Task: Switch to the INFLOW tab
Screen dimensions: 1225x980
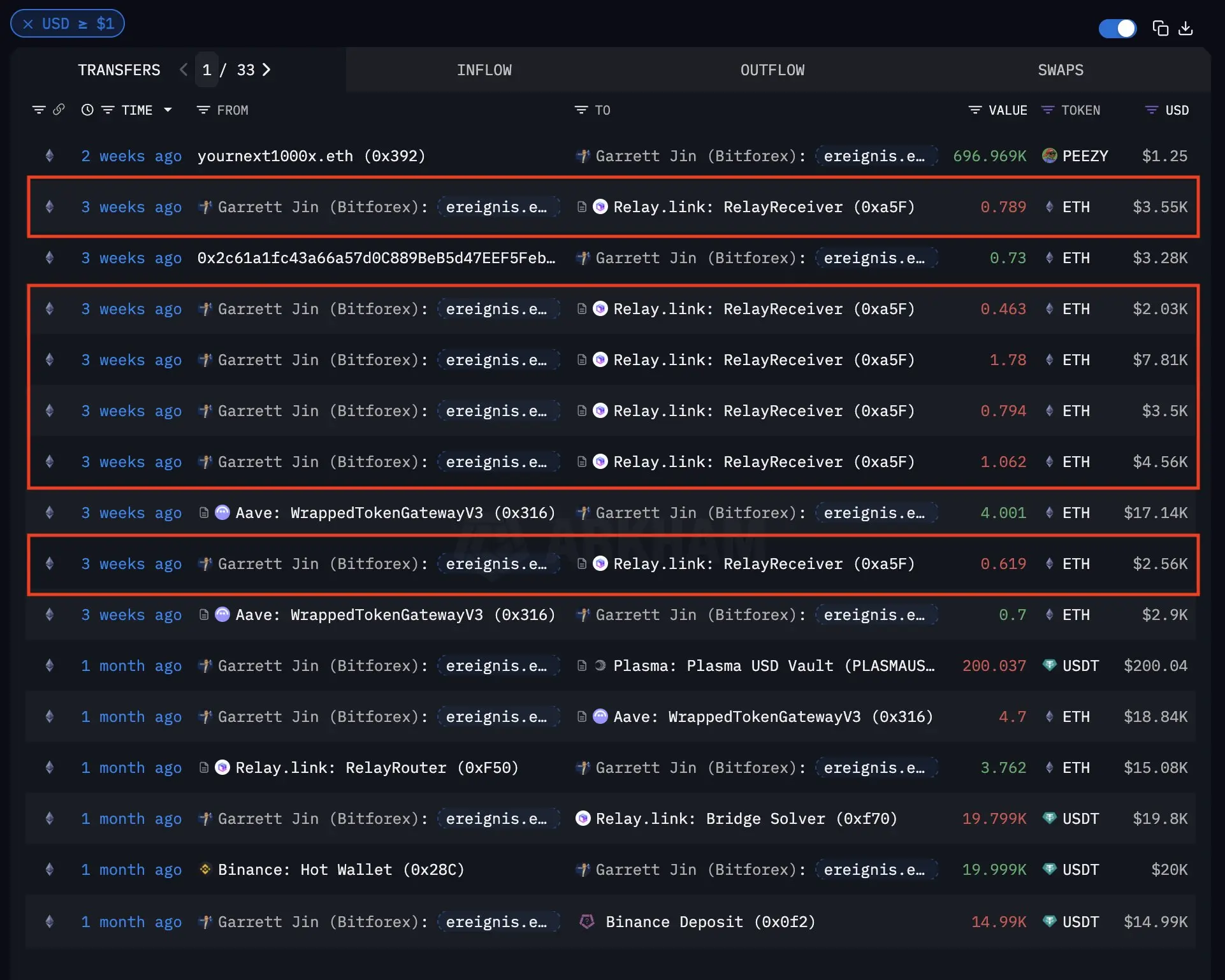Action: (x=484, y=69)
